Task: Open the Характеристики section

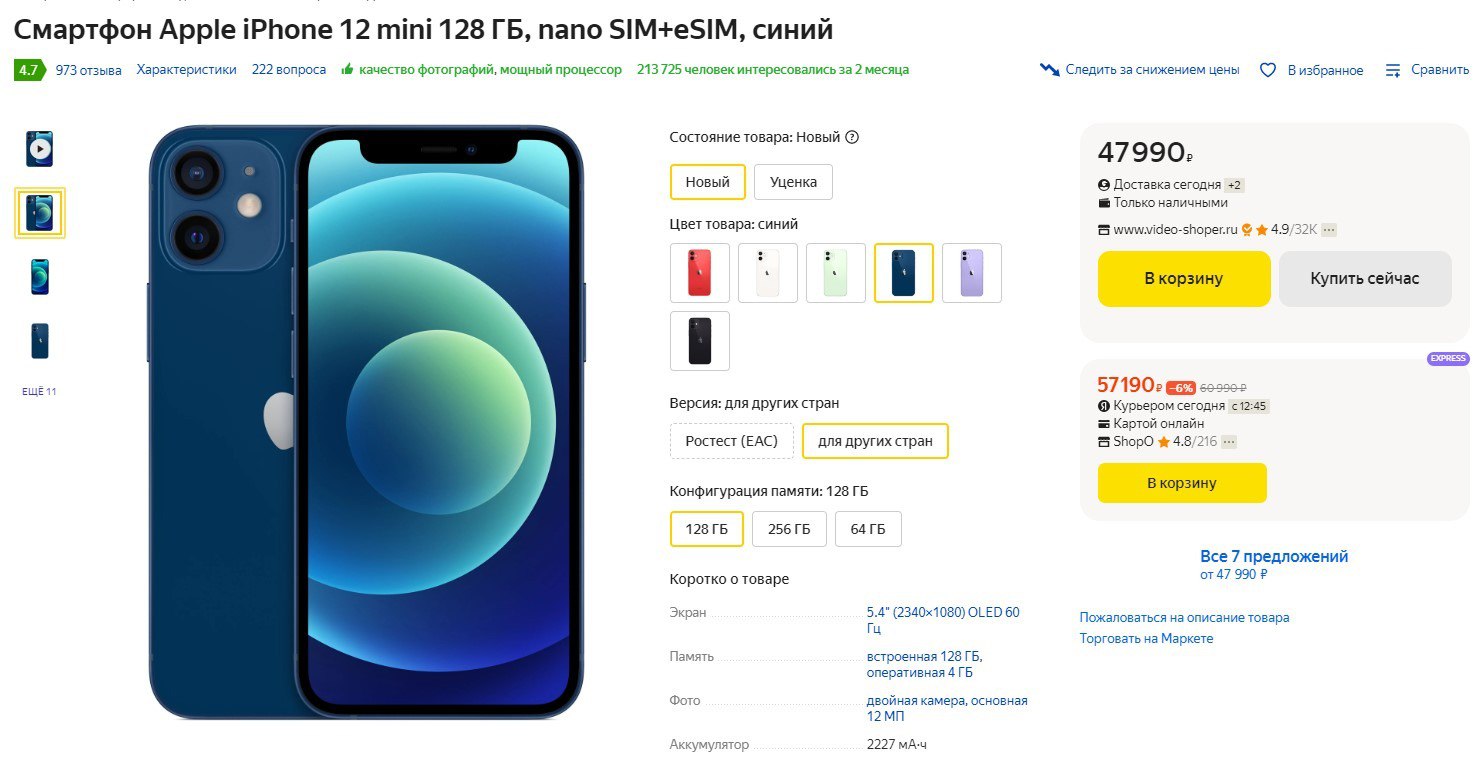Action: tap(187, 70)
